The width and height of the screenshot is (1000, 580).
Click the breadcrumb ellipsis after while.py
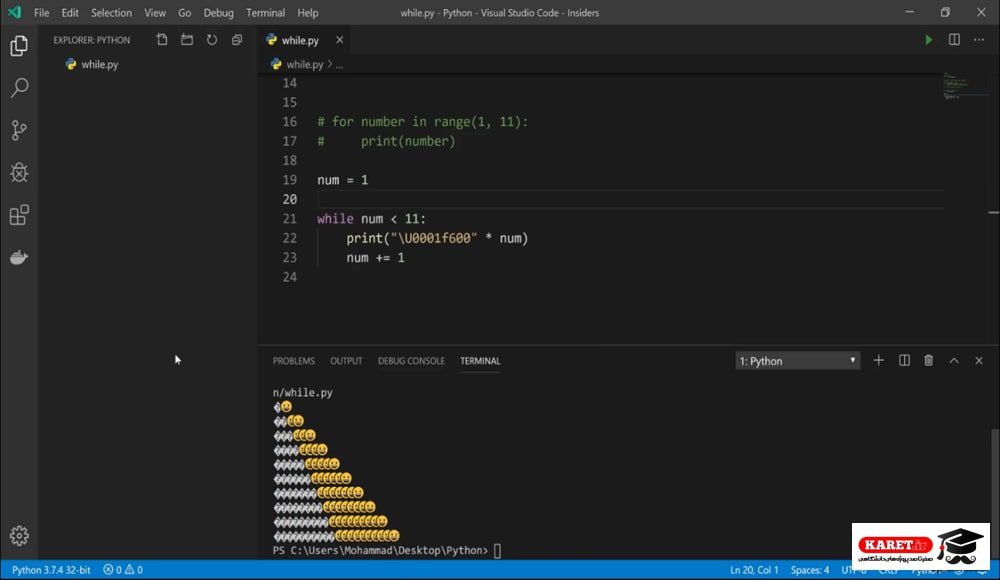[339, 64]
